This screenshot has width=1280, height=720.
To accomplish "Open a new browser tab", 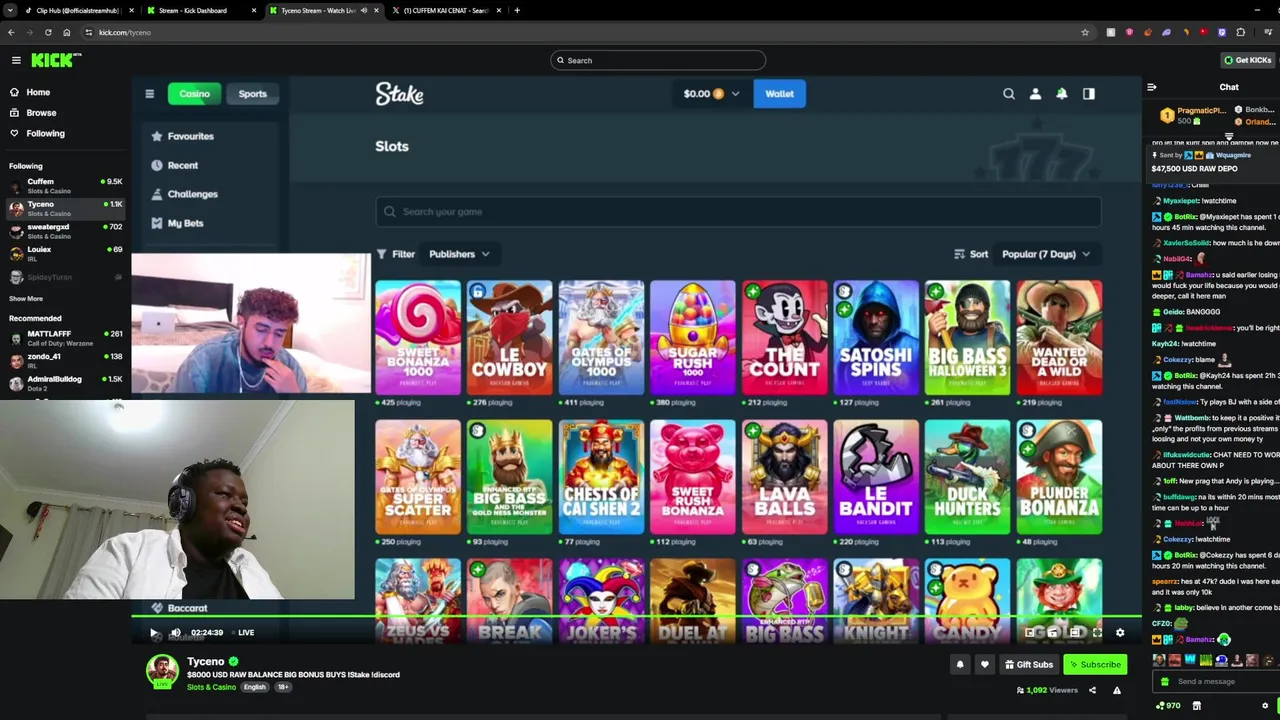I will 517,10.
